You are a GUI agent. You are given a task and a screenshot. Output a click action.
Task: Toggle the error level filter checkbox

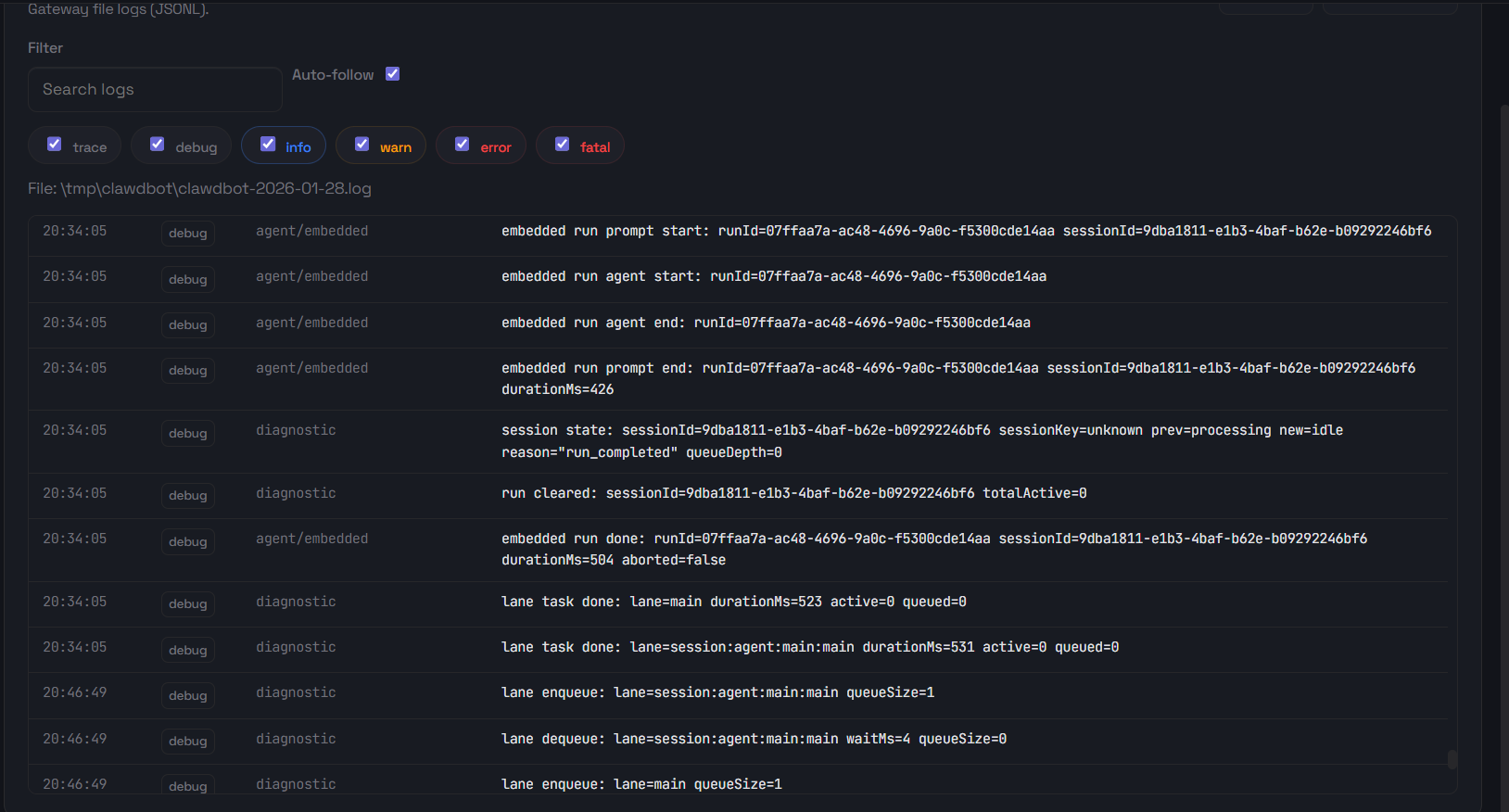click(463, 145)
